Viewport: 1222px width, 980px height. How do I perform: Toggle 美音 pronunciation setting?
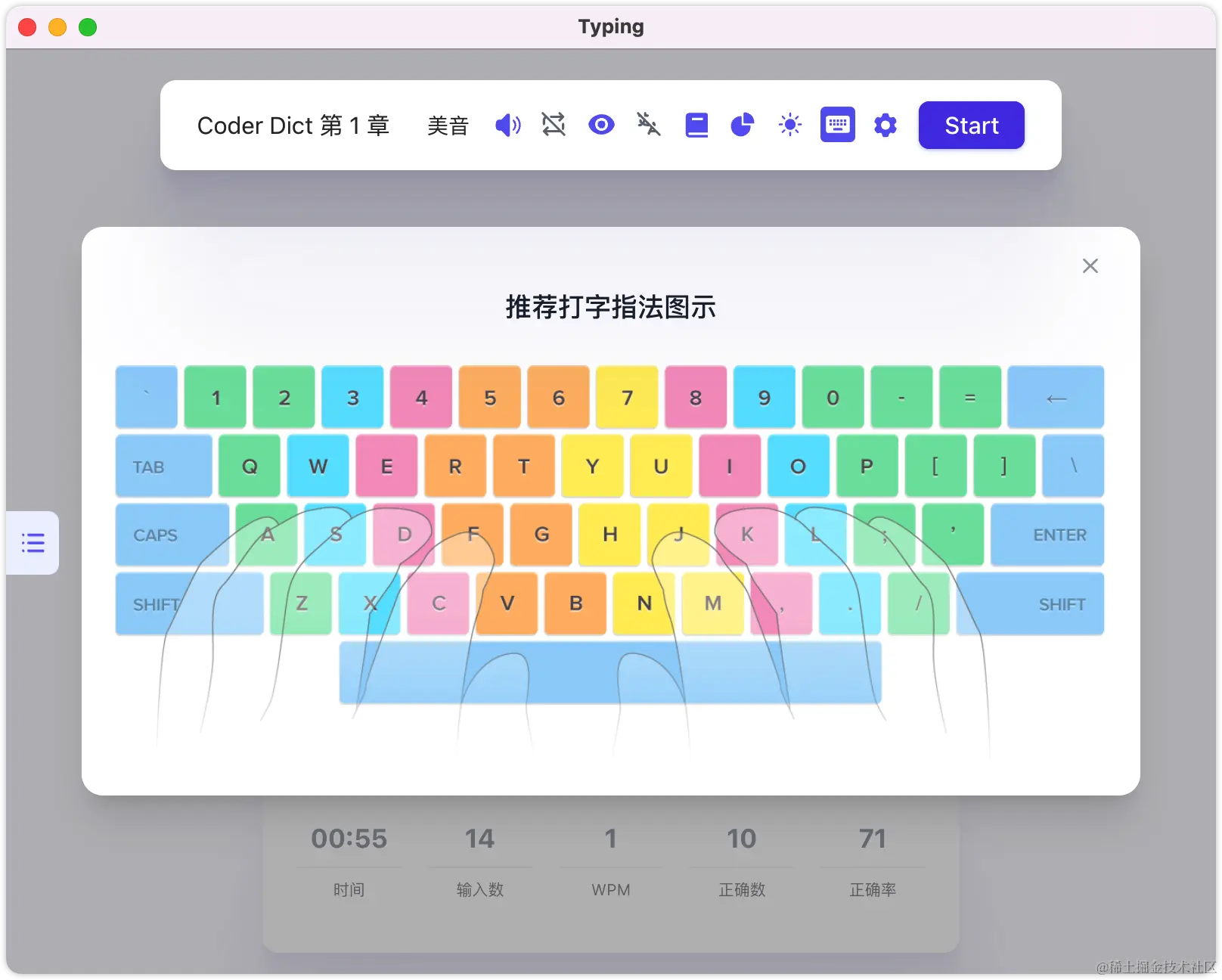(x=448, y=126)
